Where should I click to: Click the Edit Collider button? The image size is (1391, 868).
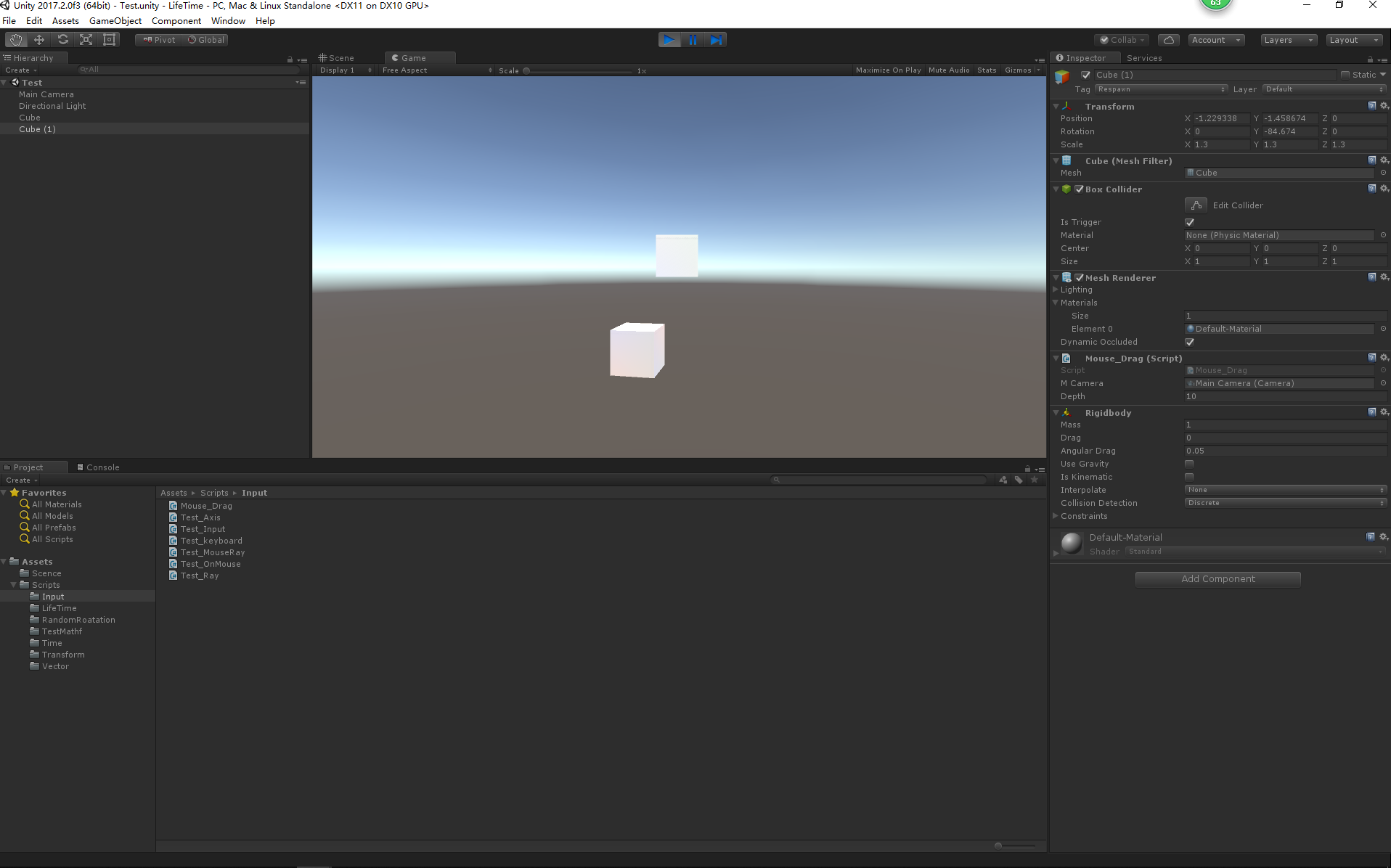click(1195, 205)
